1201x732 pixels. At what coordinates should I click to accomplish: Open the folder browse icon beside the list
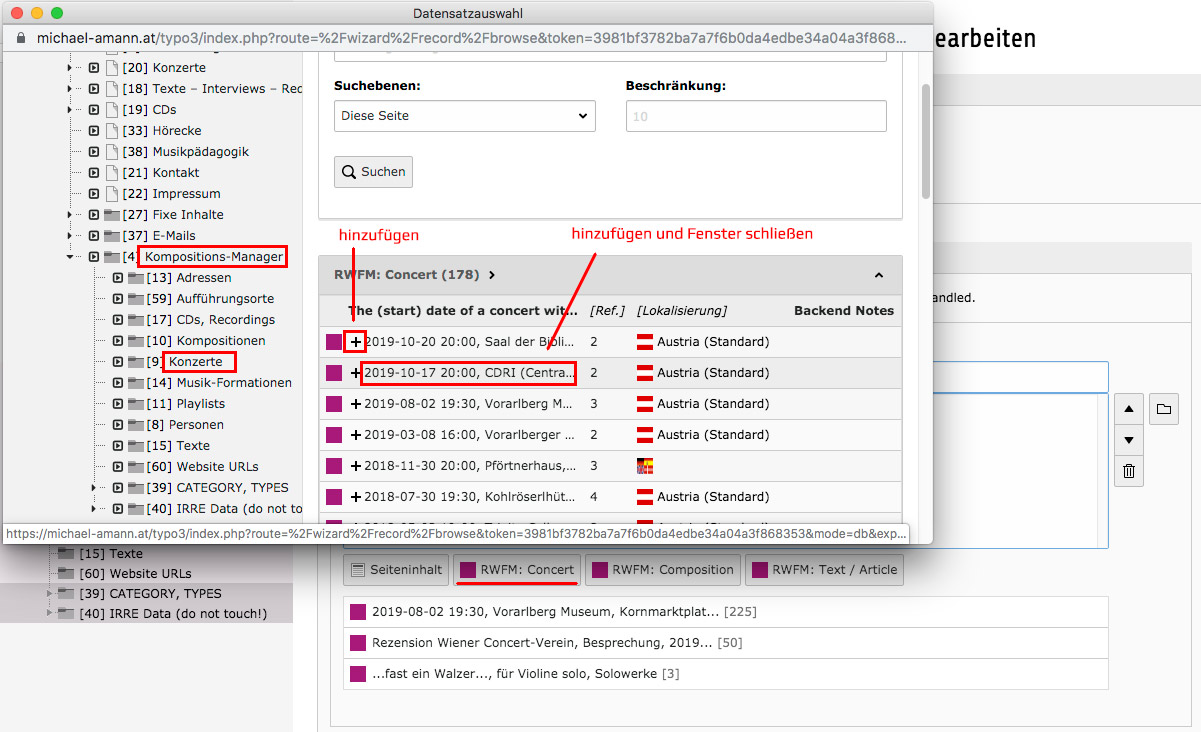pyautogui.click(x=1164, y=409)
